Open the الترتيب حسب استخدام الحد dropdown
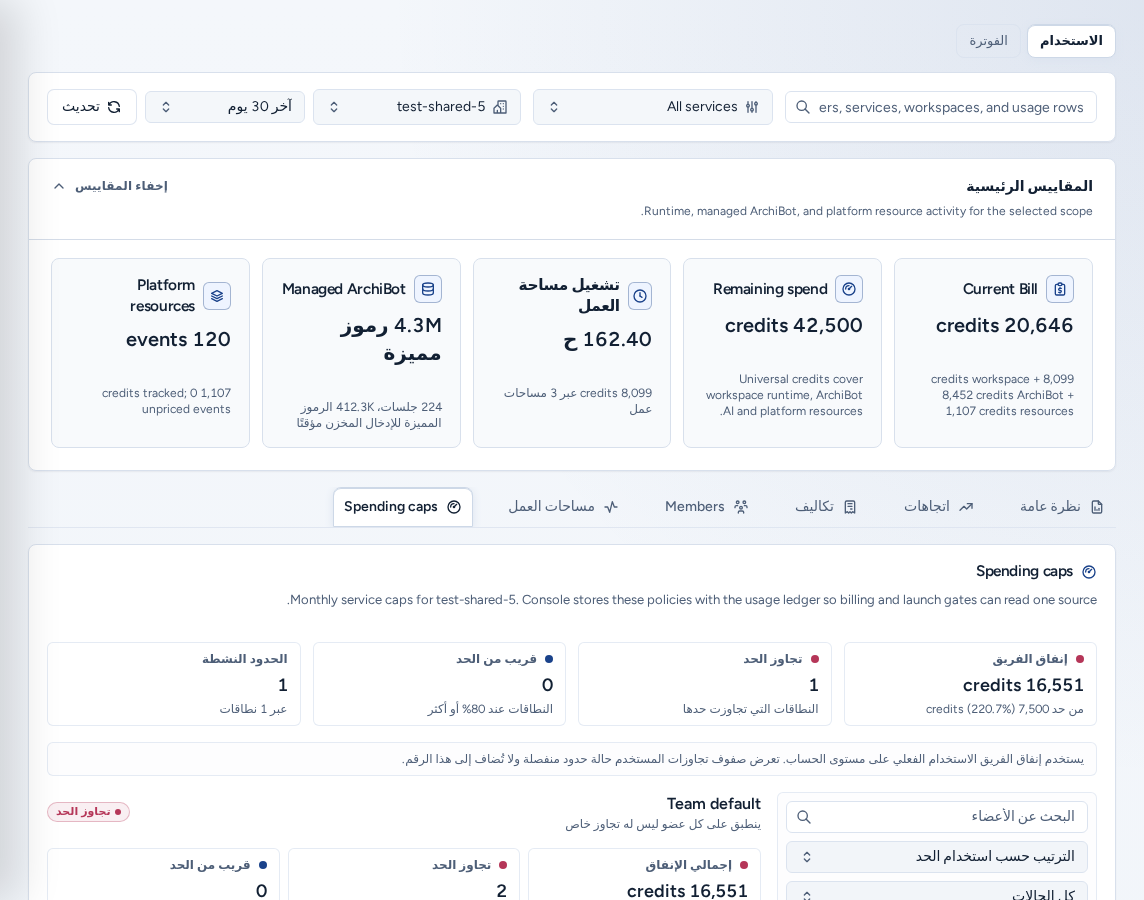The width and height of the screenshot is (1144, 900). (x=937, y=857)
